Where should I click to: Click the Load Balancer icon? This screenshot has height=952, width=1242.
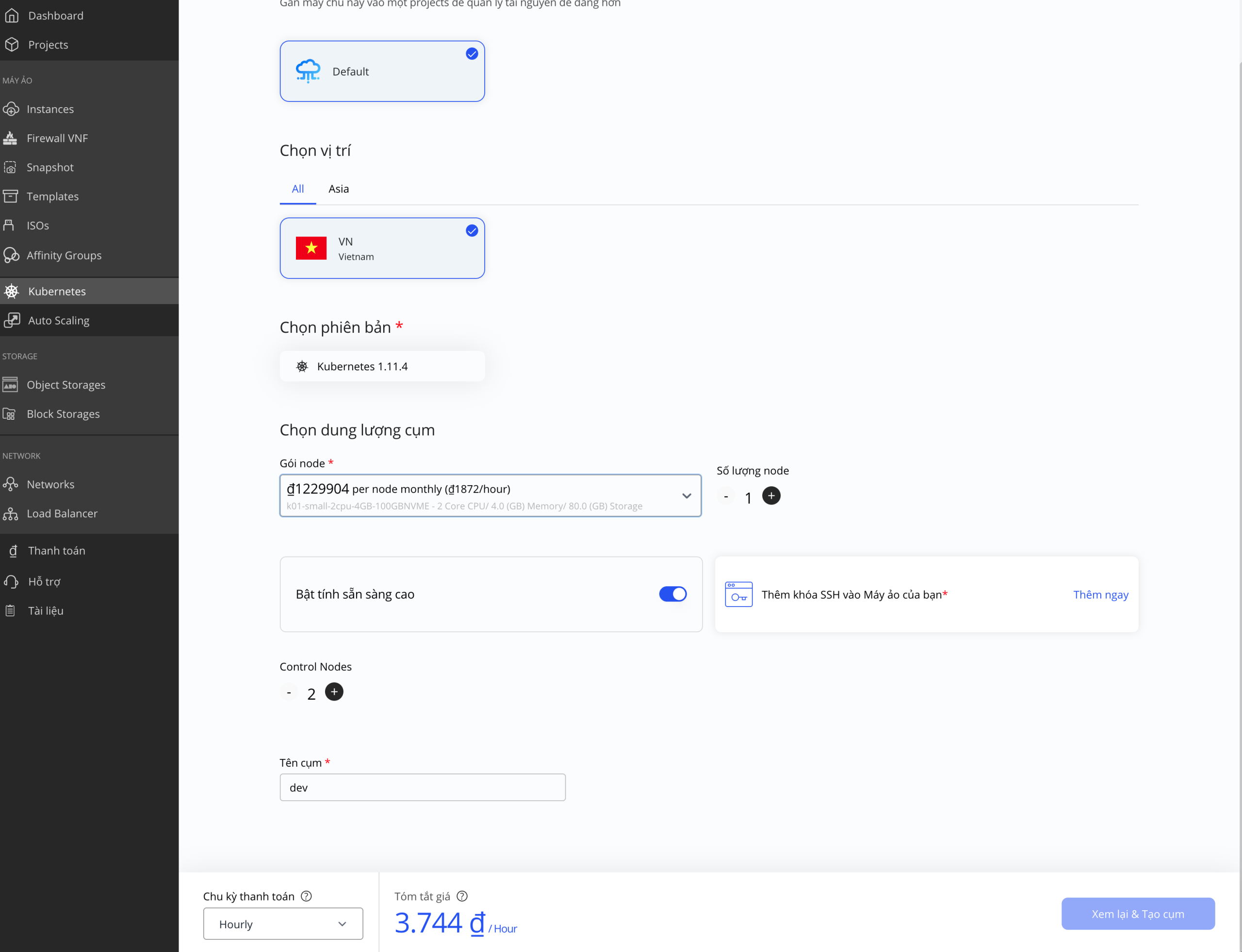click(x=10, y=513)
